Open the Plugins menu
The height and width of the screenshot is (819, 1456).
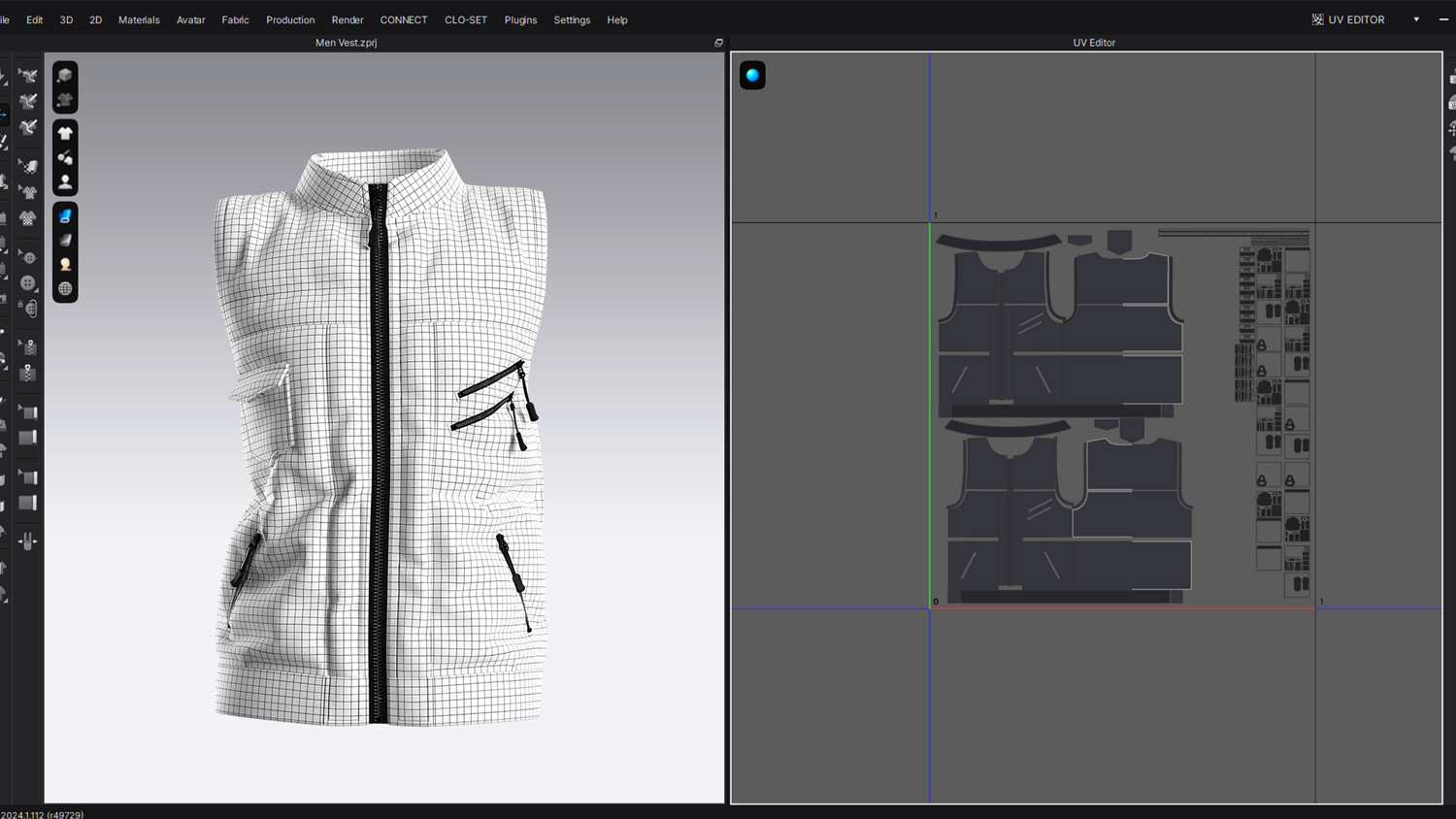click(520, 19)
